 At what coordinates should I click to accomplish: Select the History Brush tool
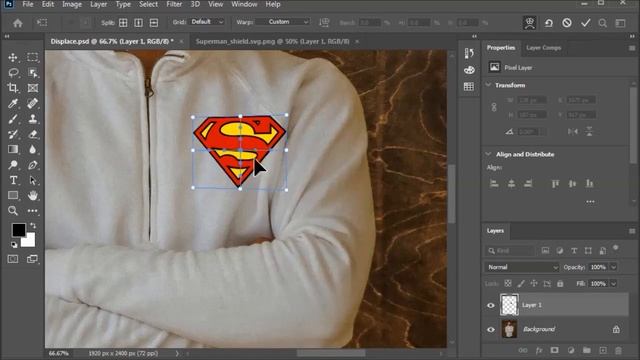coord(13,134)
